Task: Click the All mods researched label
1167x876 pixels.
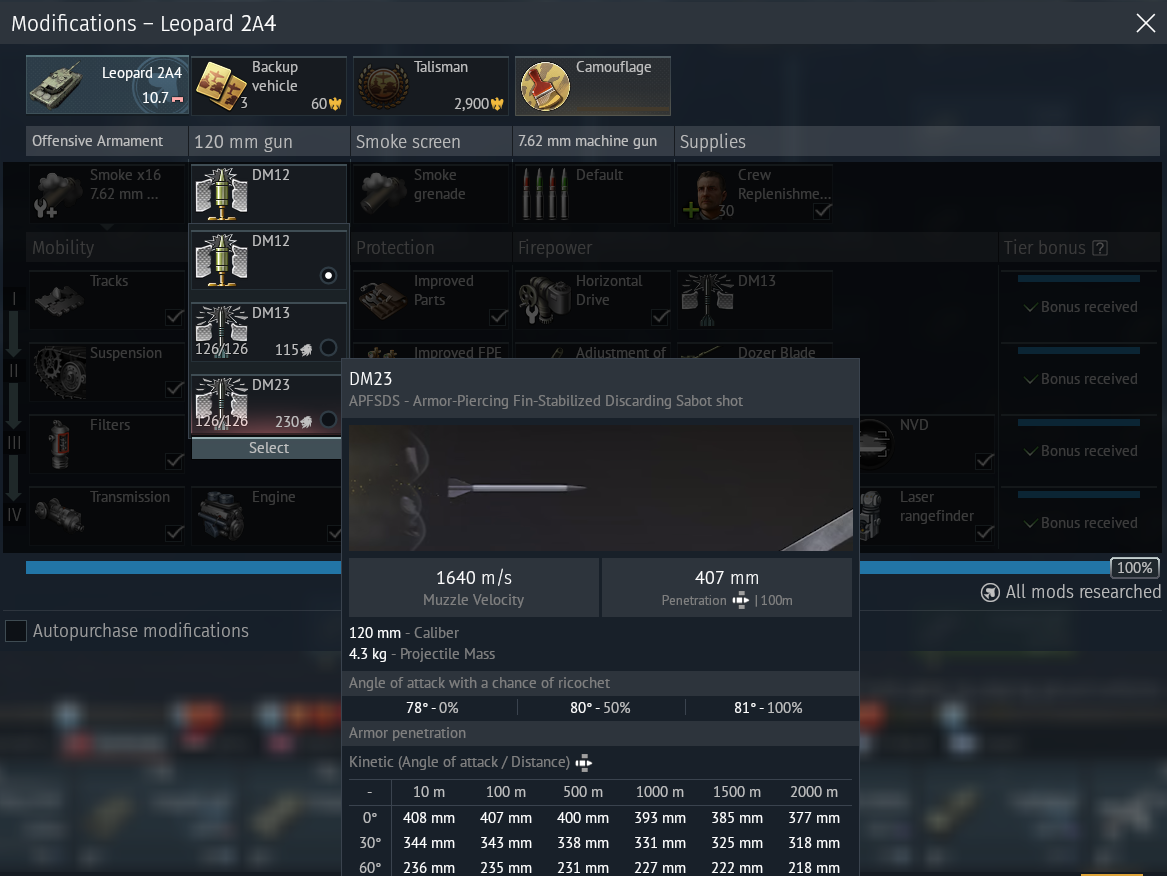Action: click(1083, 592)
